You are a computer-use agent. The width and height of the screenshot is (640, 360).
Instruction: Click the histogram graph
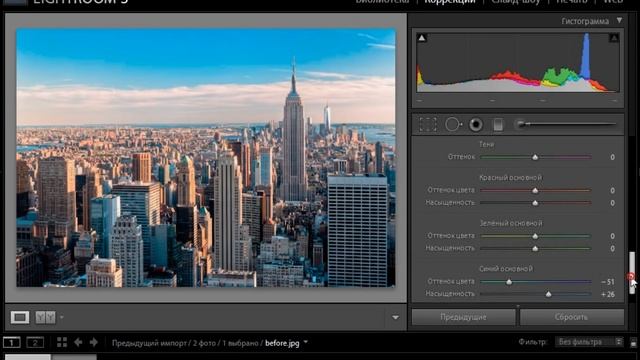518,63
